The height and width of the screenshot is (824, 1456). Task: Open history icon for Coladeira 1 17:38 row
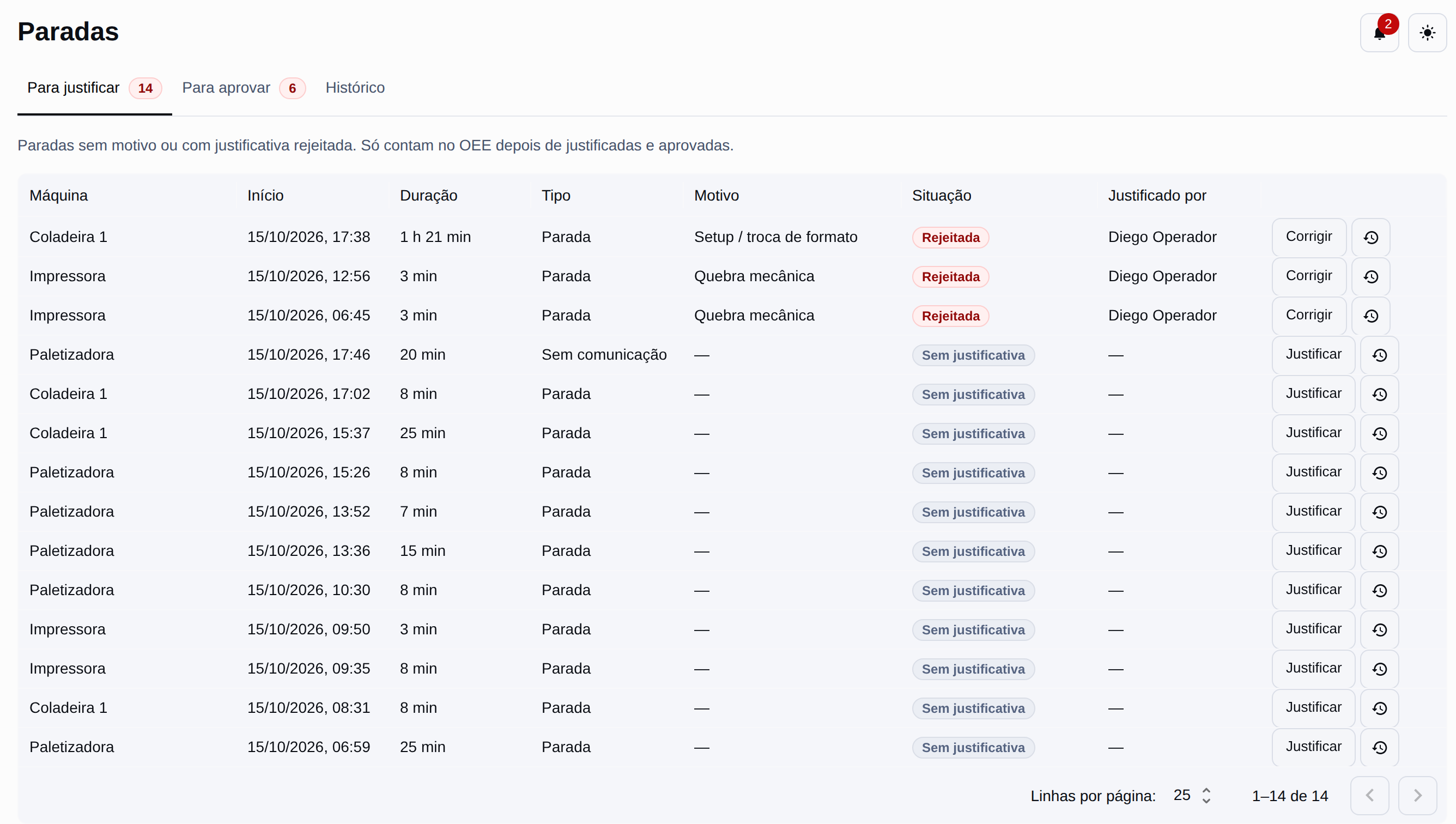click(1370, 237)
